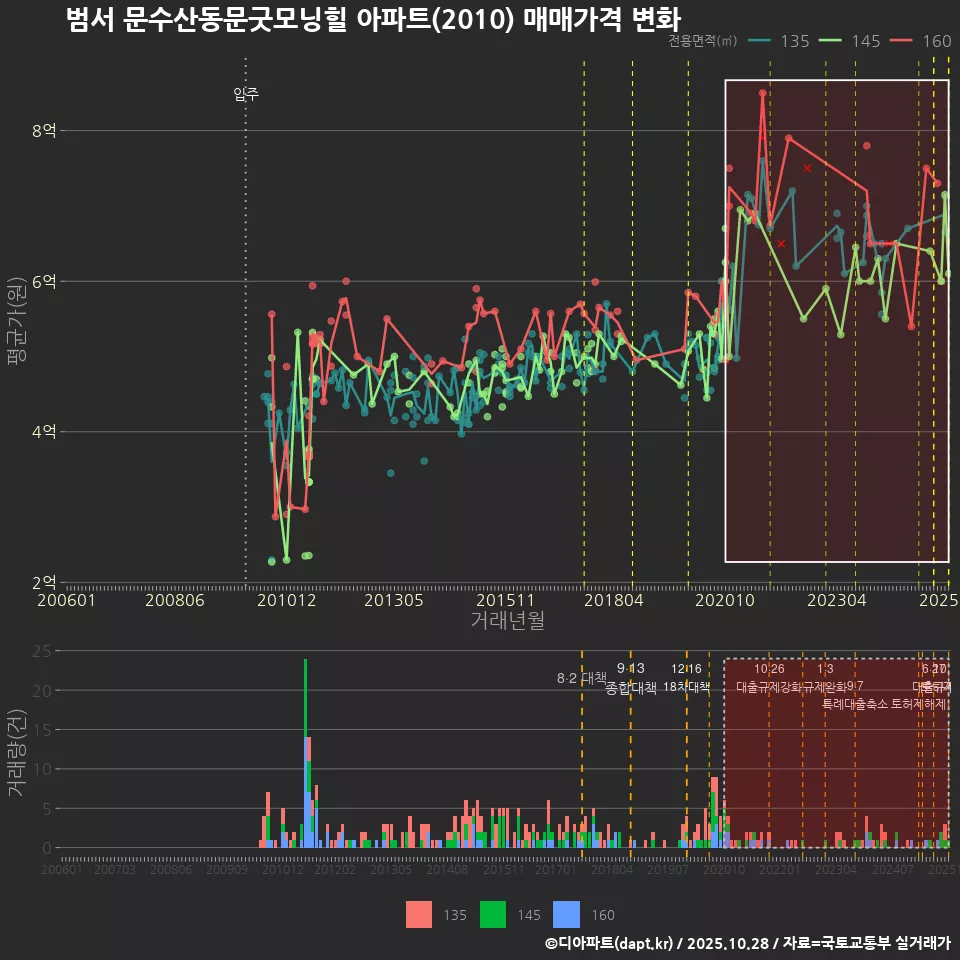Select the 12·16 18차대책 label
Viewport: 960px width, 960px height.
[x=687, y=678]
